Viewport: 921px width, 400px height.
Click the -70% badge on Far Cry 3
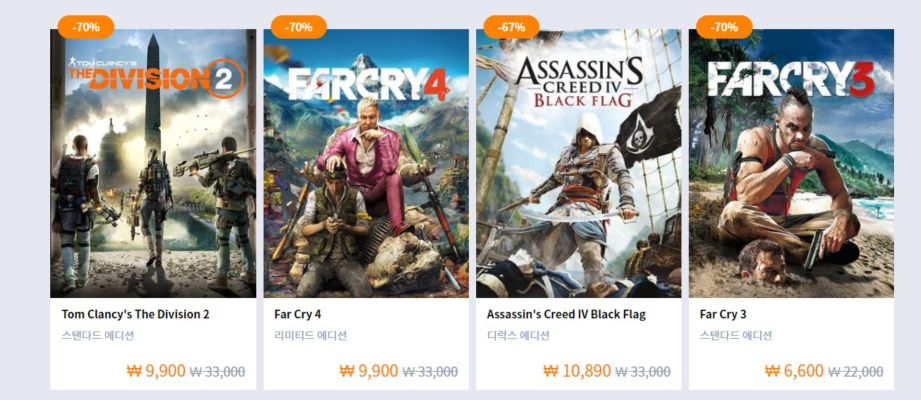tap(724, 27)
